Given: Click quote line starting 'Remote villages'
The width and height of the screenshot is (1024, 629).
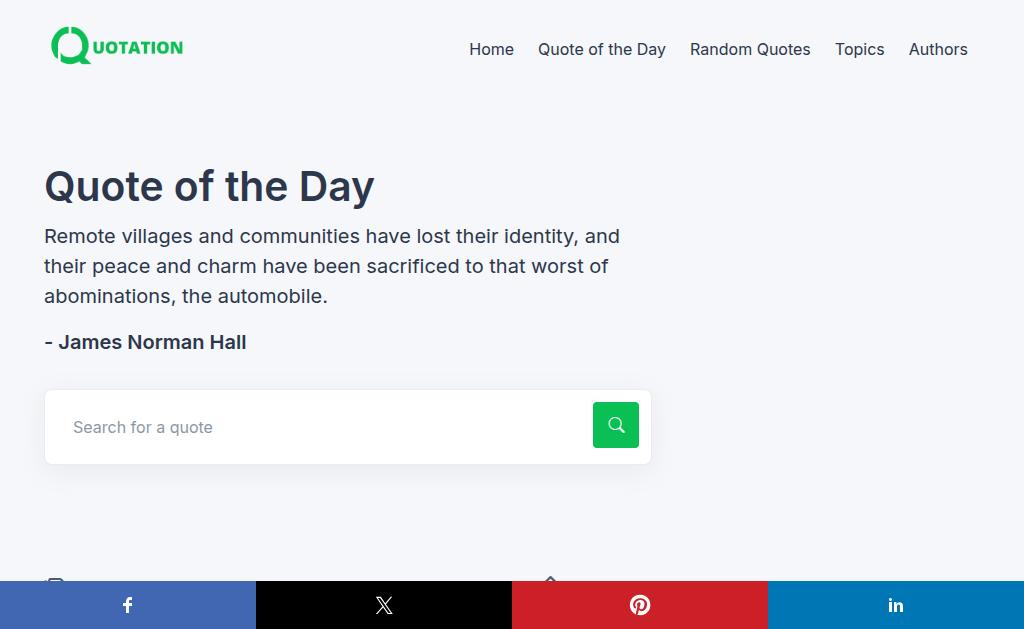Looking at the screenshot, I should [x=331, y=236].
